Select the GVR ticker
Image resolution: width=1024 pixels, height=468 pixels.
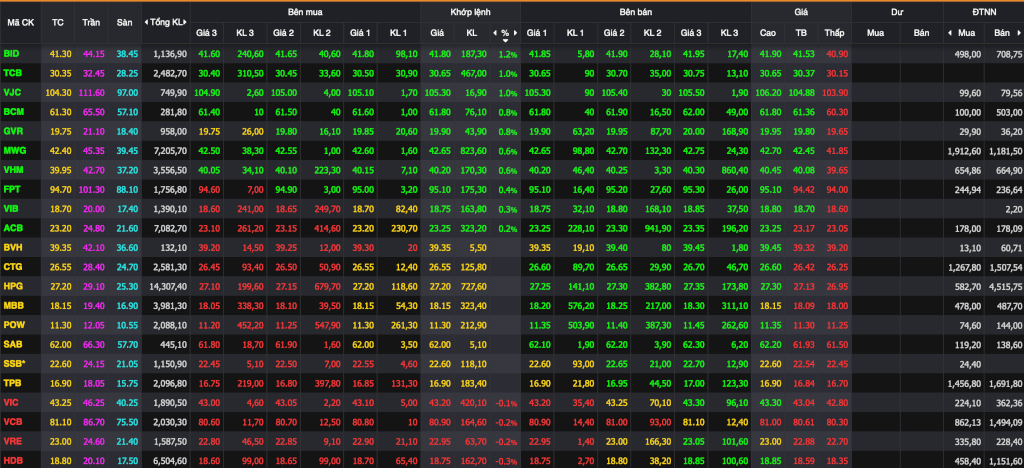pyautogui.click(x=12, y=131)
